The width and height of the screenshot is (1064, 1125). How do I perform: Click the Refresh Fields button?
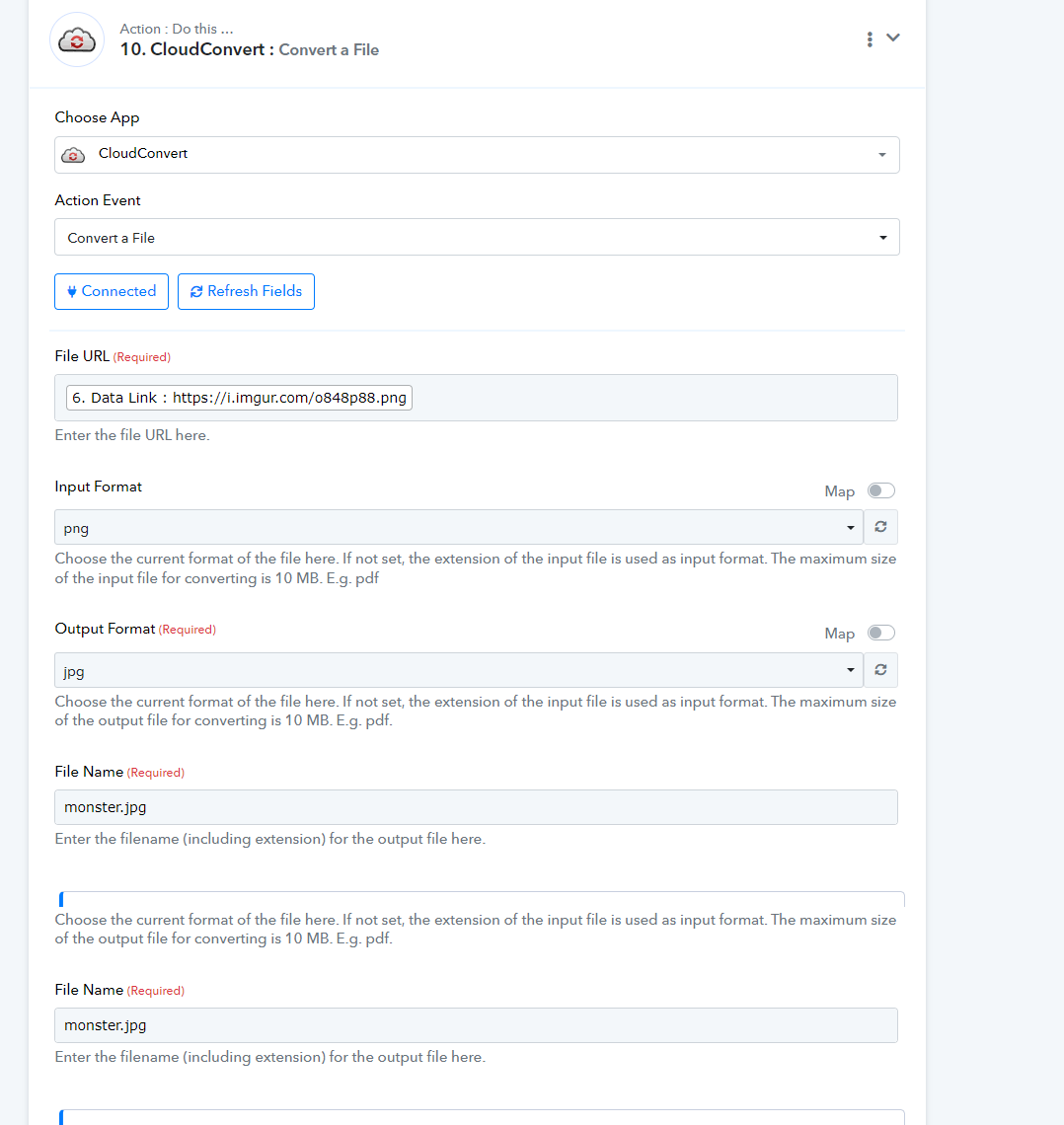(246, 291)
